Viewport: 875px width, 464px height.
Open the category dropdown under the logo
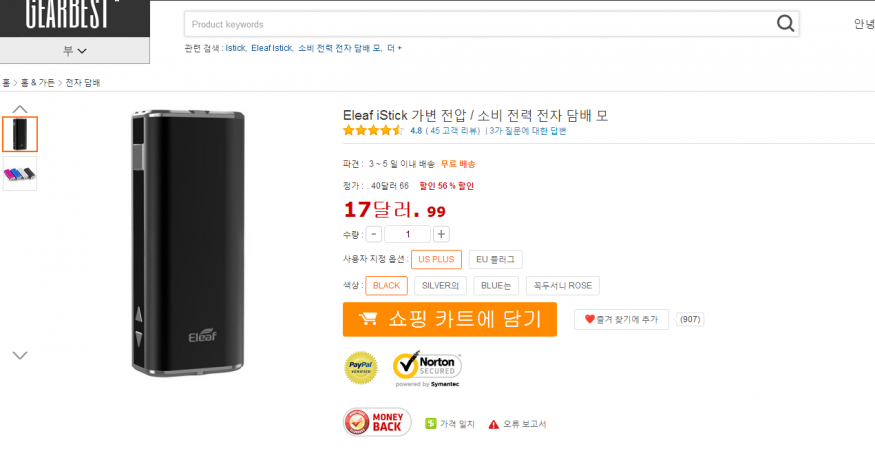tap(75, 50)
